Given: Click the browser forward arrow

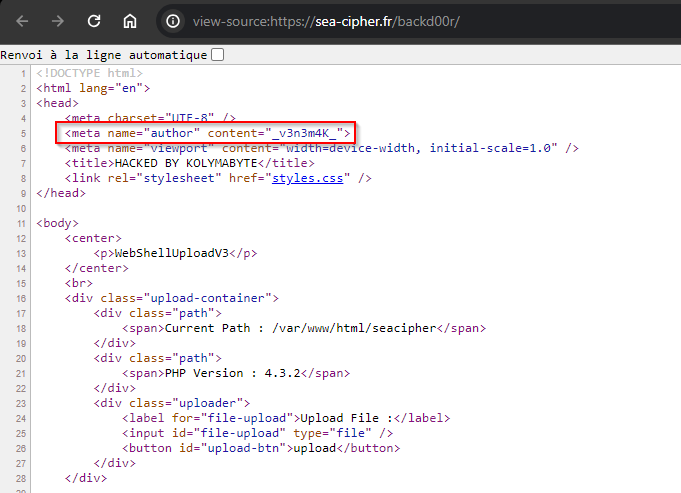Looking at the screenshot, I should tap(57, 20).
